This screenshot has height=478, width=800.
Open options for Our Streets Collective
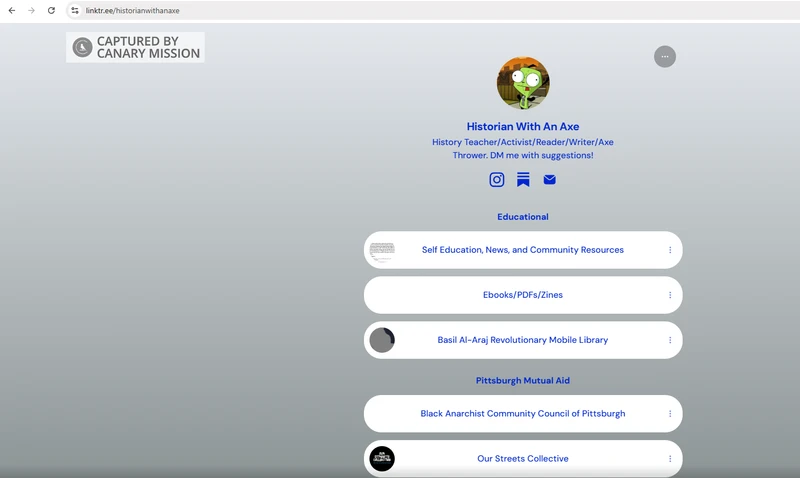tap(670, 459)
